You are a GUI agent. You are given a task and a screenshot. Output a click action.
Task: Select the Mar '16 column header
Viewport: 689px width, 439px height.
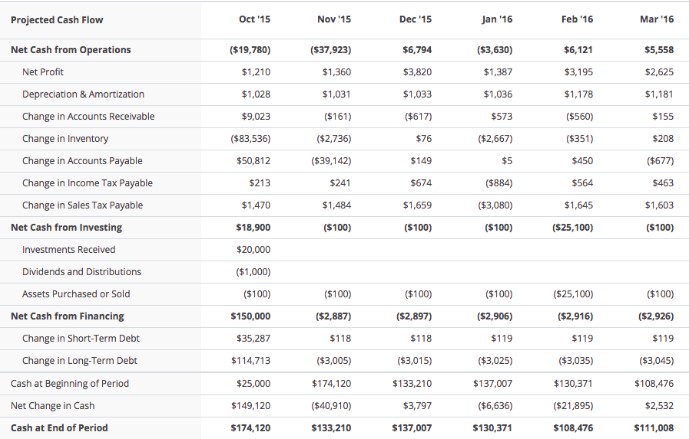pos(656,19)
